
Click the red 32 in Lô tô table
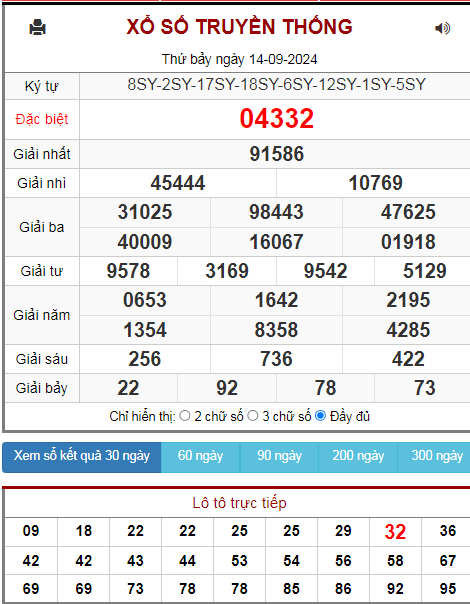tap(395, 532)
